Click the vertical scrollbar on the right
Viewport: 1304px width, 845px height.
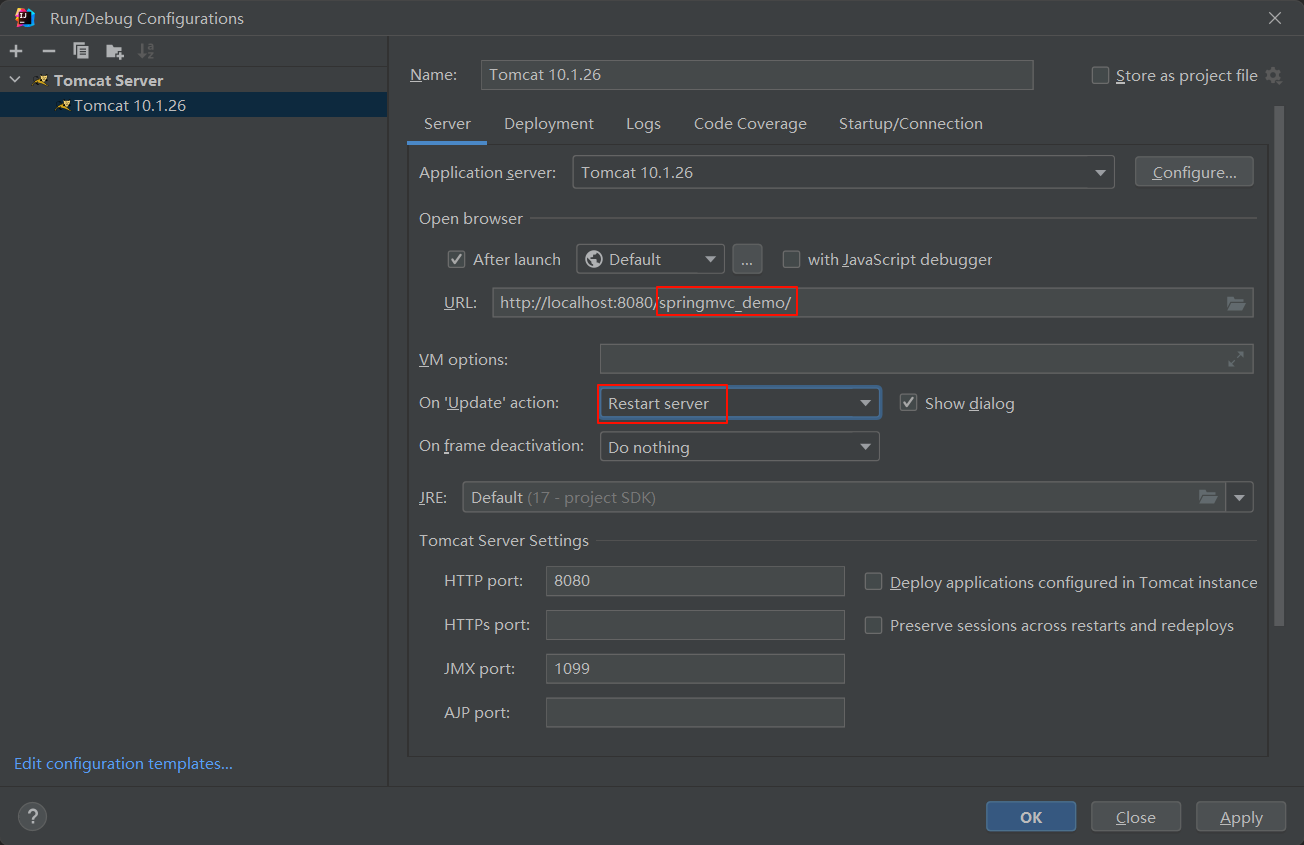tap(1279, 366)
